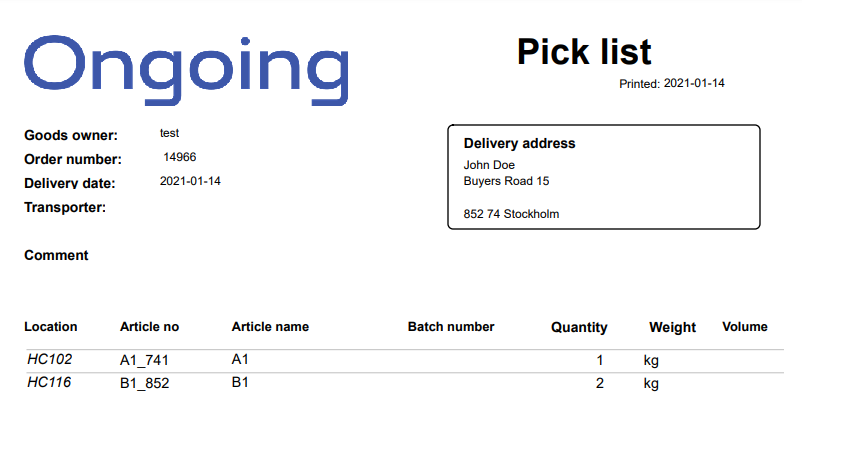Click the Article no column header
Image resolution: width=848 pixels, height=472 pixels.
pyautogui.click(x=149, y=327)
